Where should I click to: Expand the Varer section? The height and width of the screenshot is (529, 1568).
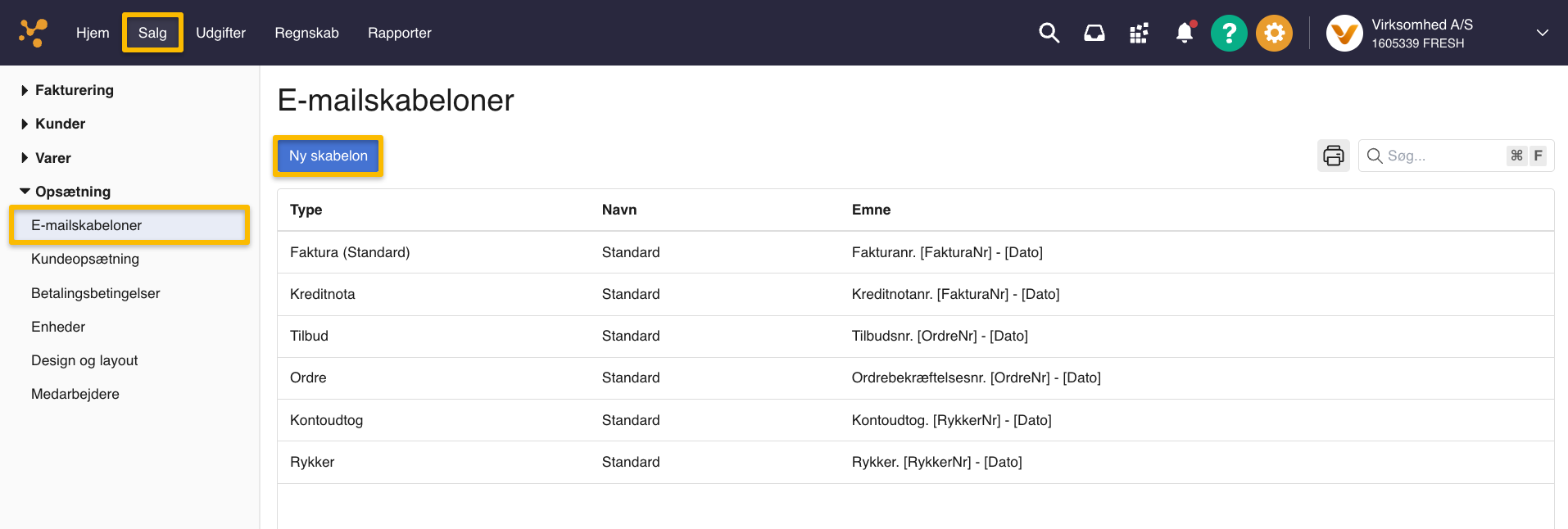(52, 158)
